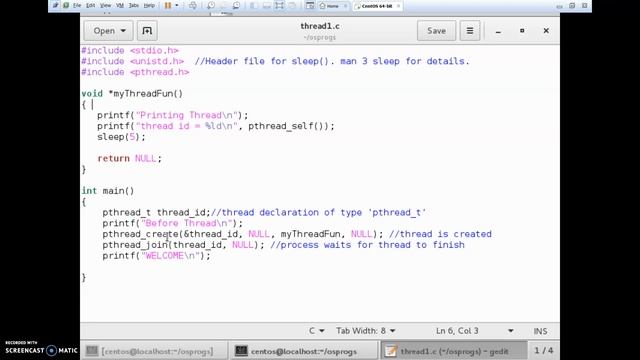The image size is (640, 360).
Task: Place cursor on '#include <stdio.h>' line
Action: pyautogui.click(x=130, y=51)
